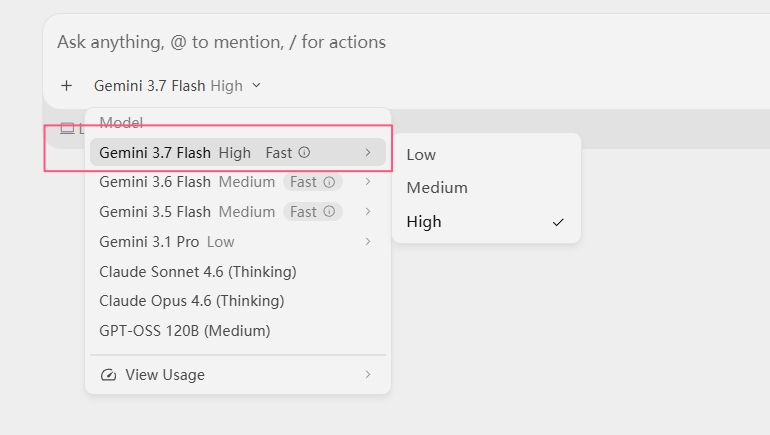
Task: Click info icon beside Gemini 3.7 Flash Fast
Action: (x=304, y=152)
